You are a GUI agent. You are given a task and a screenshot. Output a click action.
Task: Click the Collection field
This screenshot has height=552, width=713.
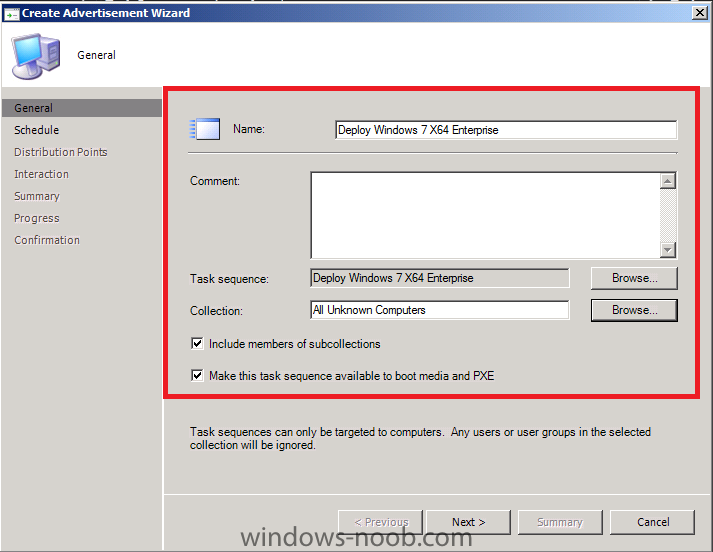(439, 310)
